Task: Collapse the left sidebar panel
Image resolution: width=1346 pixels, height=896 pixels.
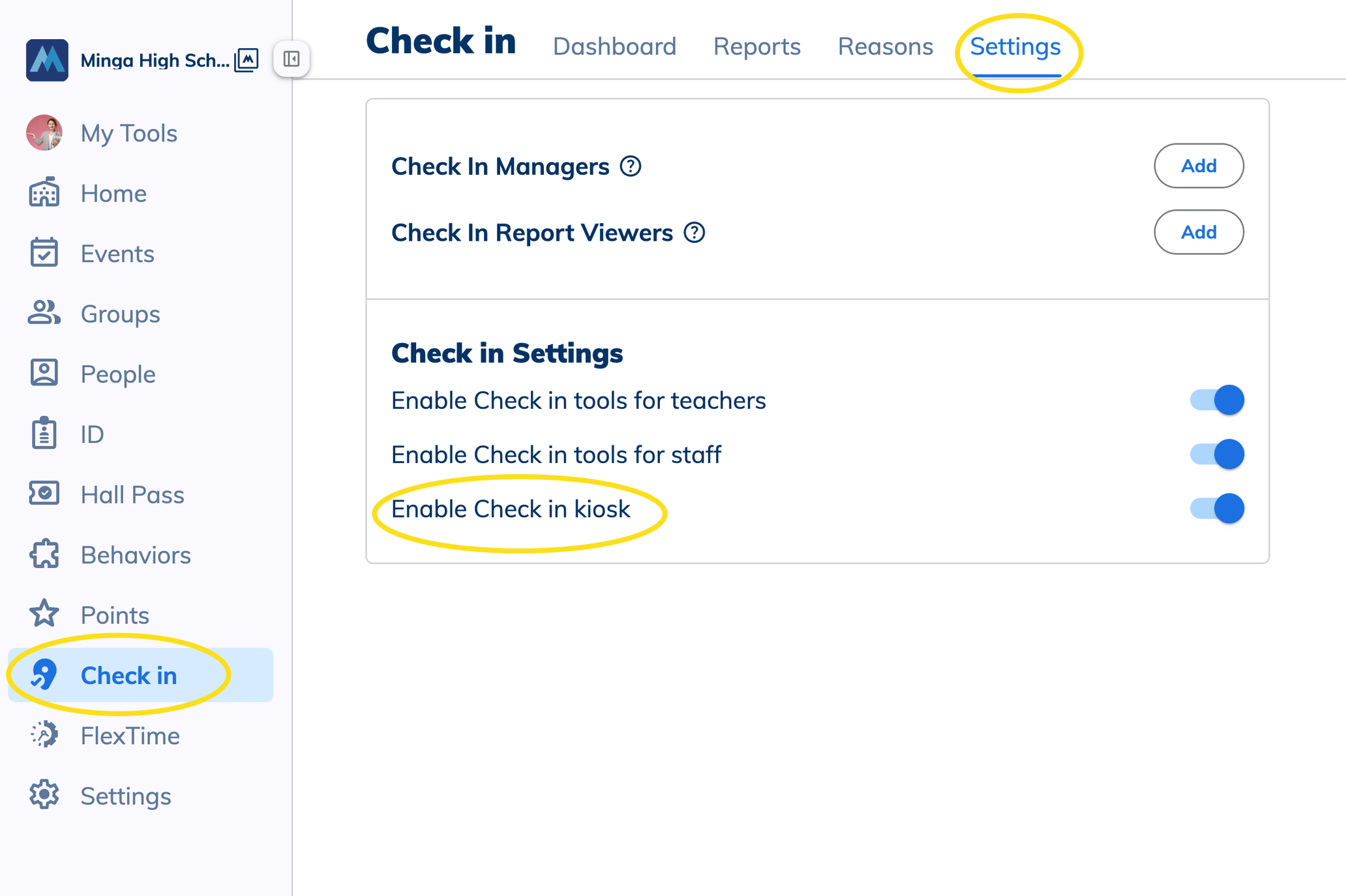Action: tap(292, 59)
